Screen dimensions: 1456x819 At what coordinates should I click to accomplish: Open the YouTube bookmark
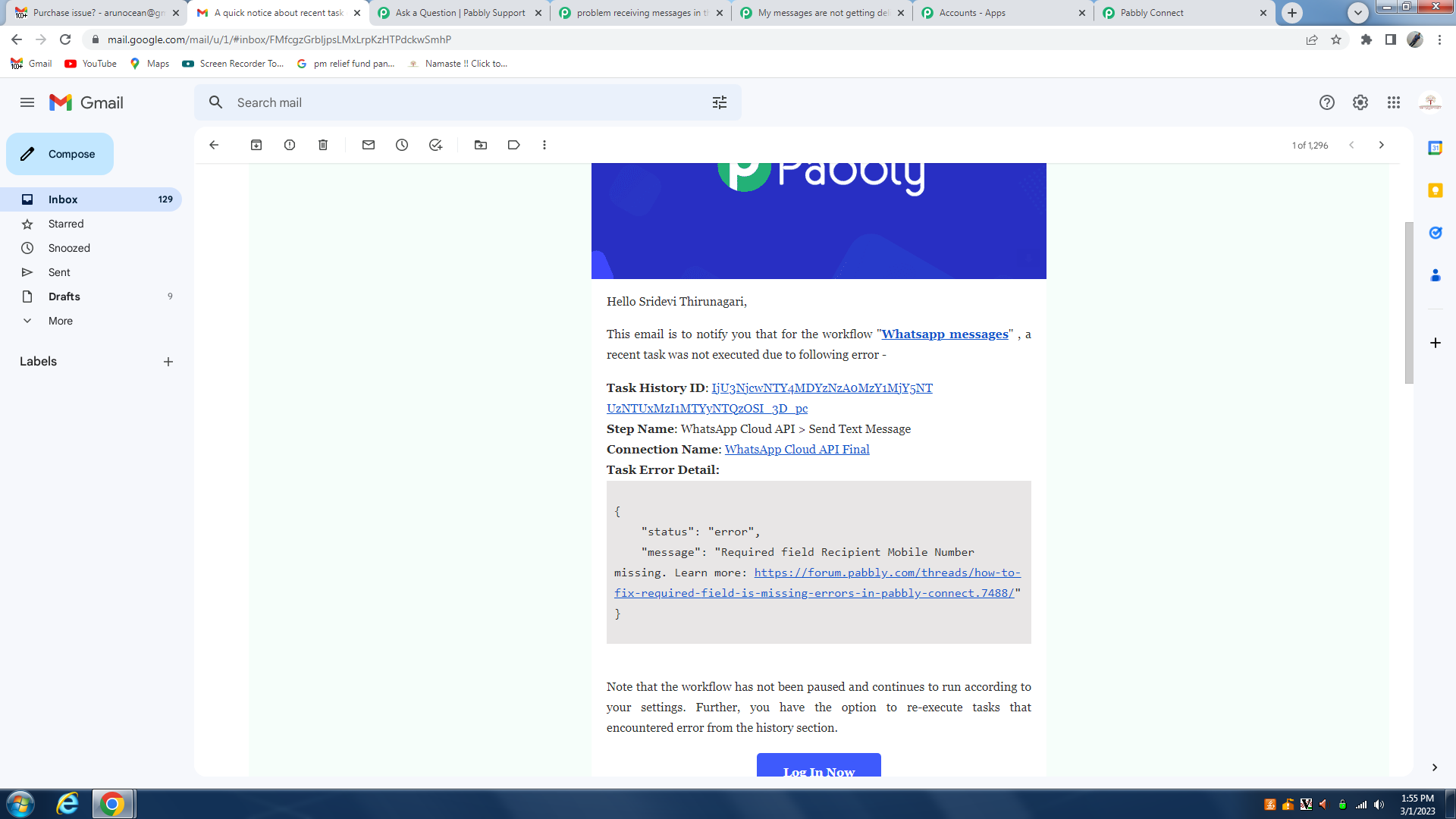[91, 64]
